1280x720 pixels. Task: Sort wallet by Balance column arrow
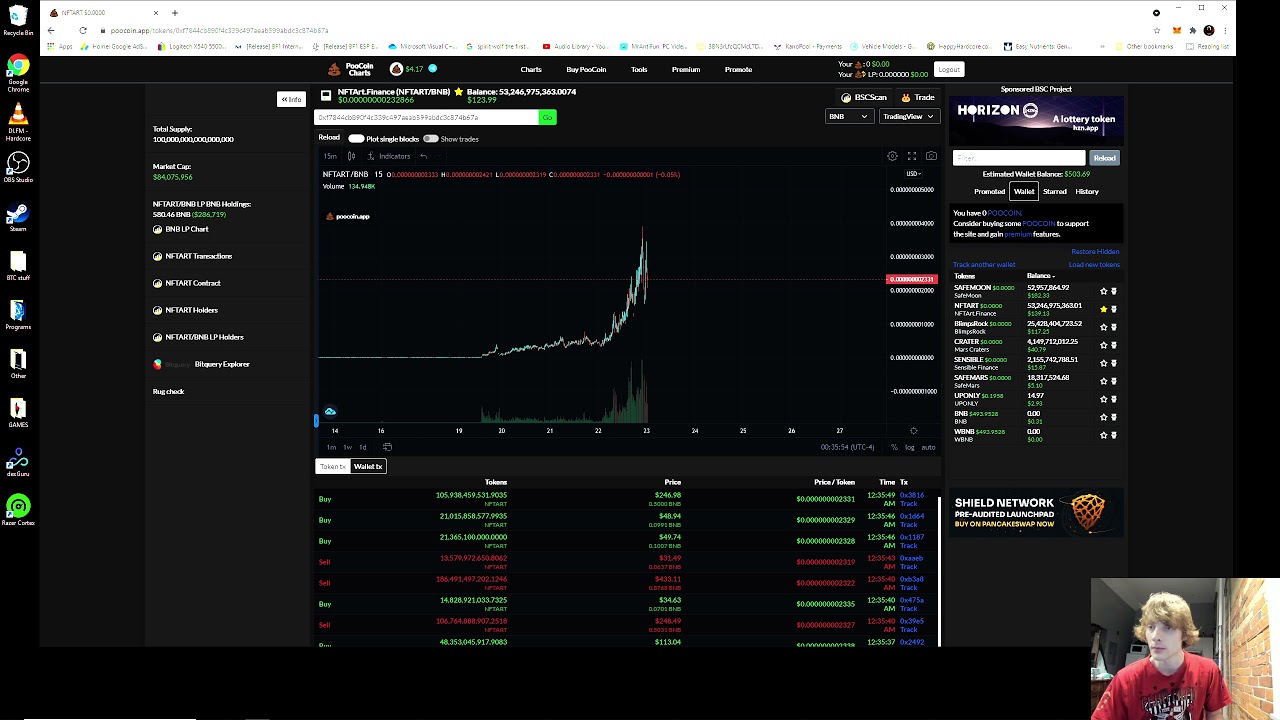tap(1053, 276)
